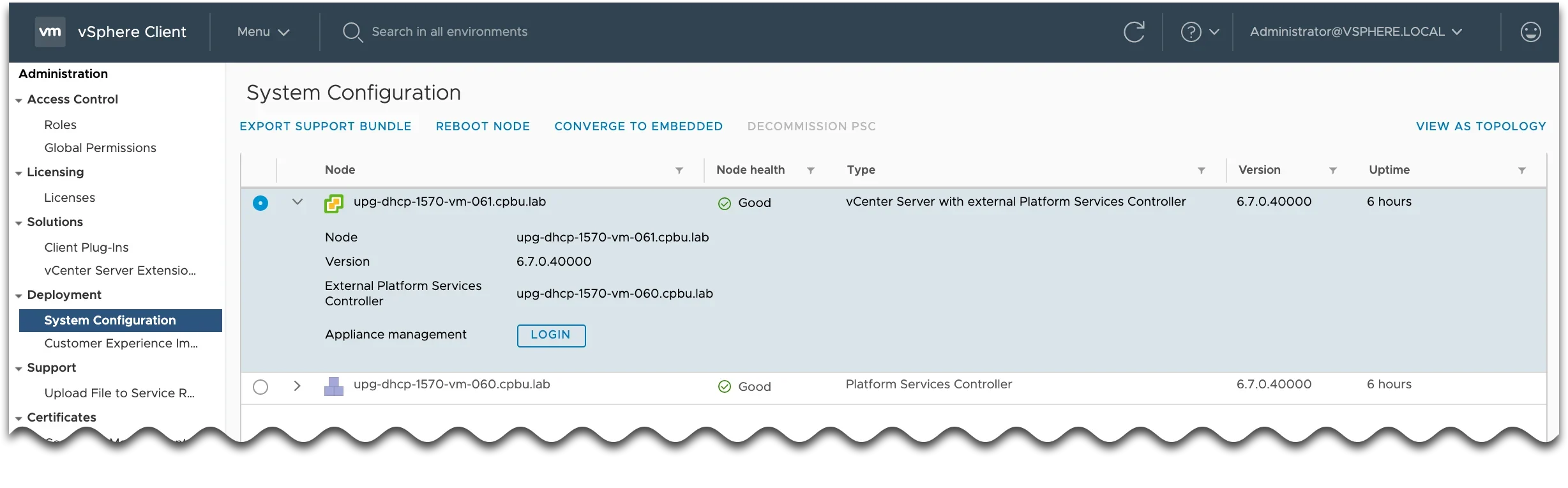This screenshot has width=1568, height=488.
Task: Click the Uptime column filter icon
Action: tap(1522, 171)
